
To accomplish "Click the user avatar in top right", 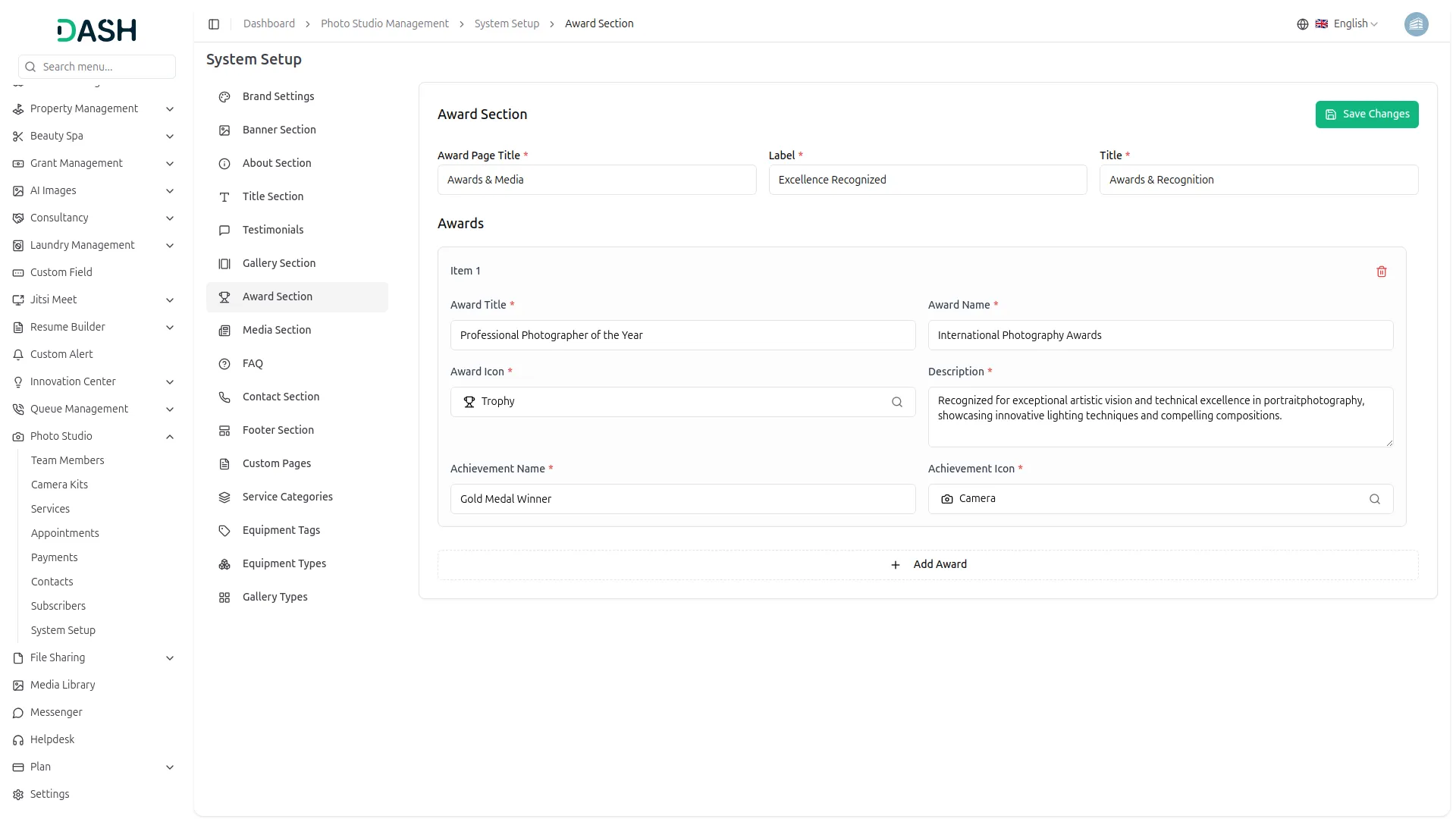I will 1415,24.
